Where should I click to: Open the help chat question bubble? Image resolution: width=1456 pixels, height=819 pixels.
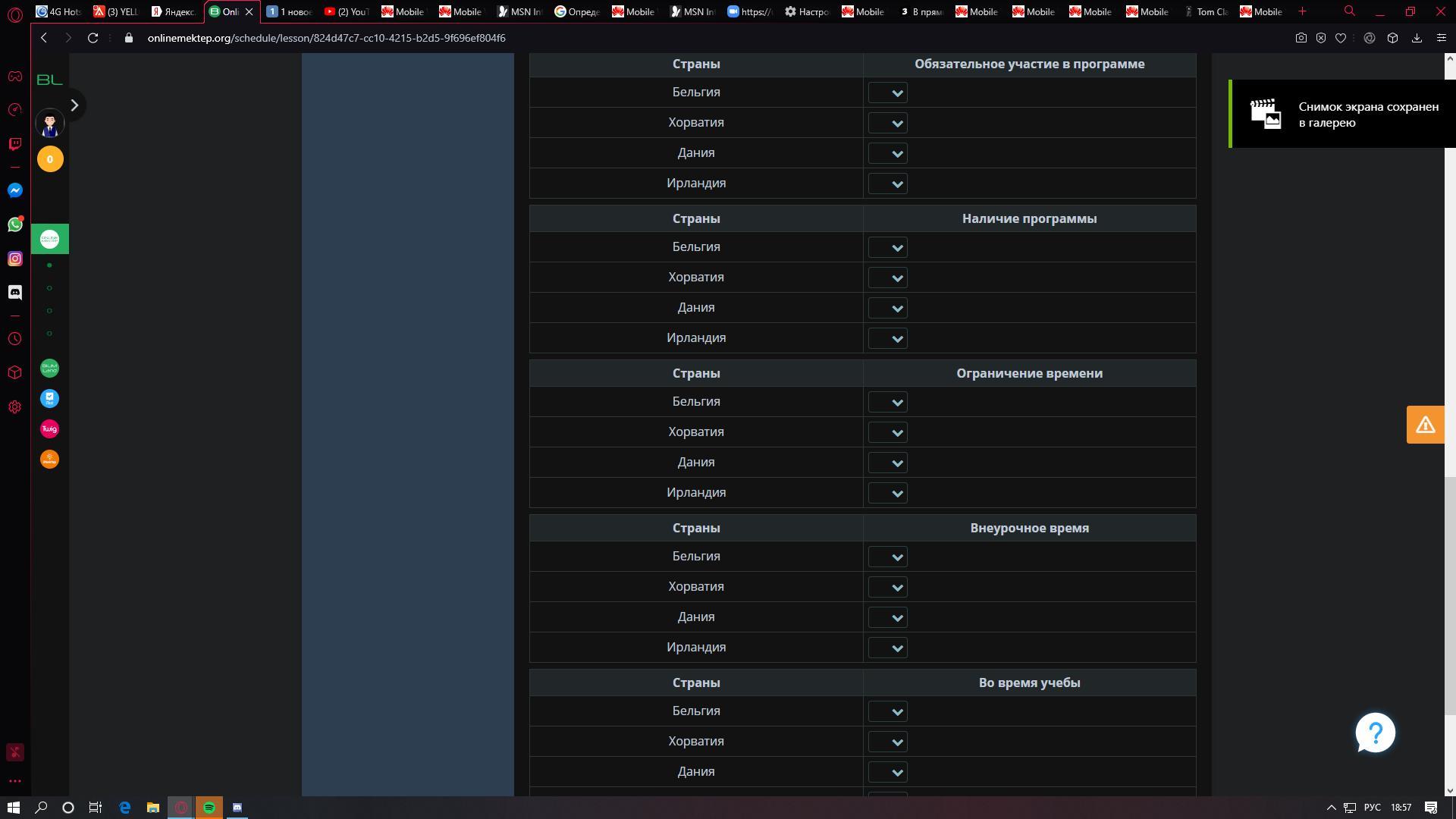[1375, 733]
